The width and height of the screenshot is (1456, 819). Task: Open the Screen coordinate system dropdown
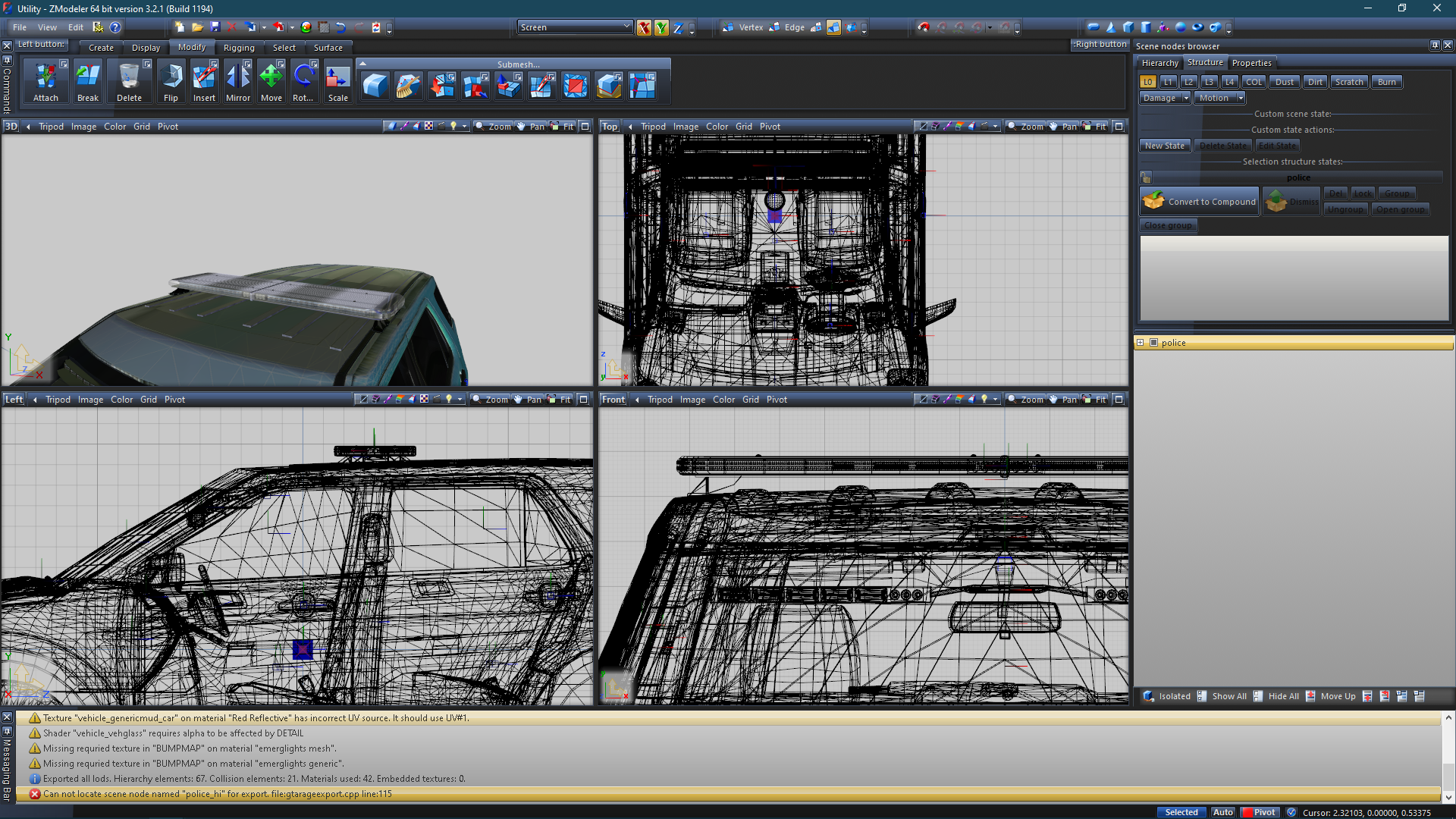[x=575, y=27]
